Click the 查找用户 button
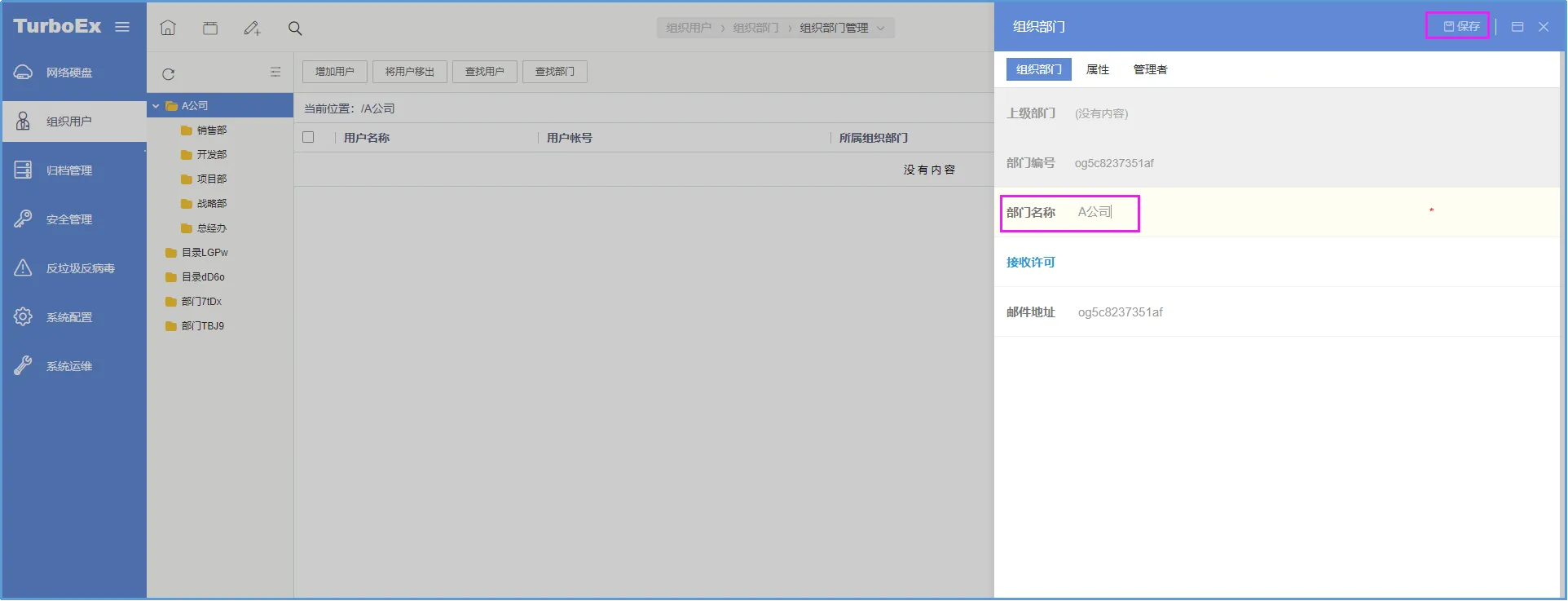The width and height of the screenshot is (1568, 601). [485, 72]
